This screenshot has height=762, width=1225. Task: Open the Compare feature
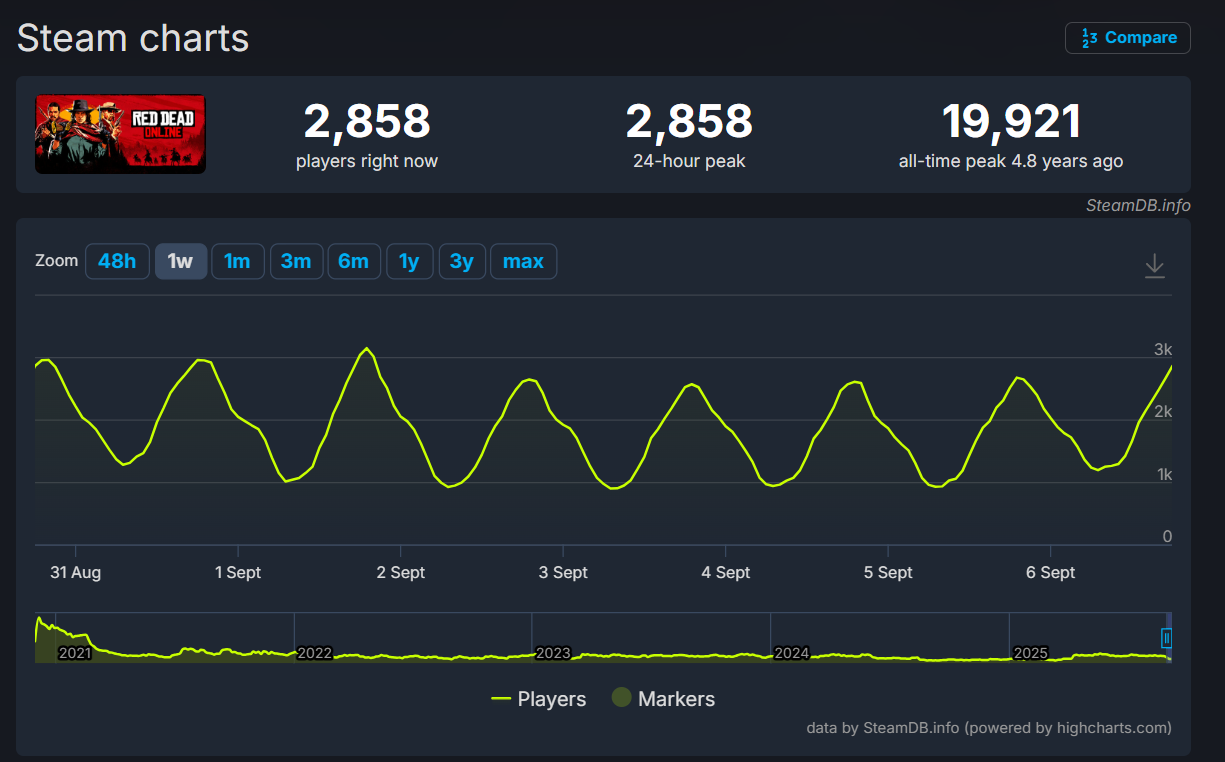click(1128, 38)
